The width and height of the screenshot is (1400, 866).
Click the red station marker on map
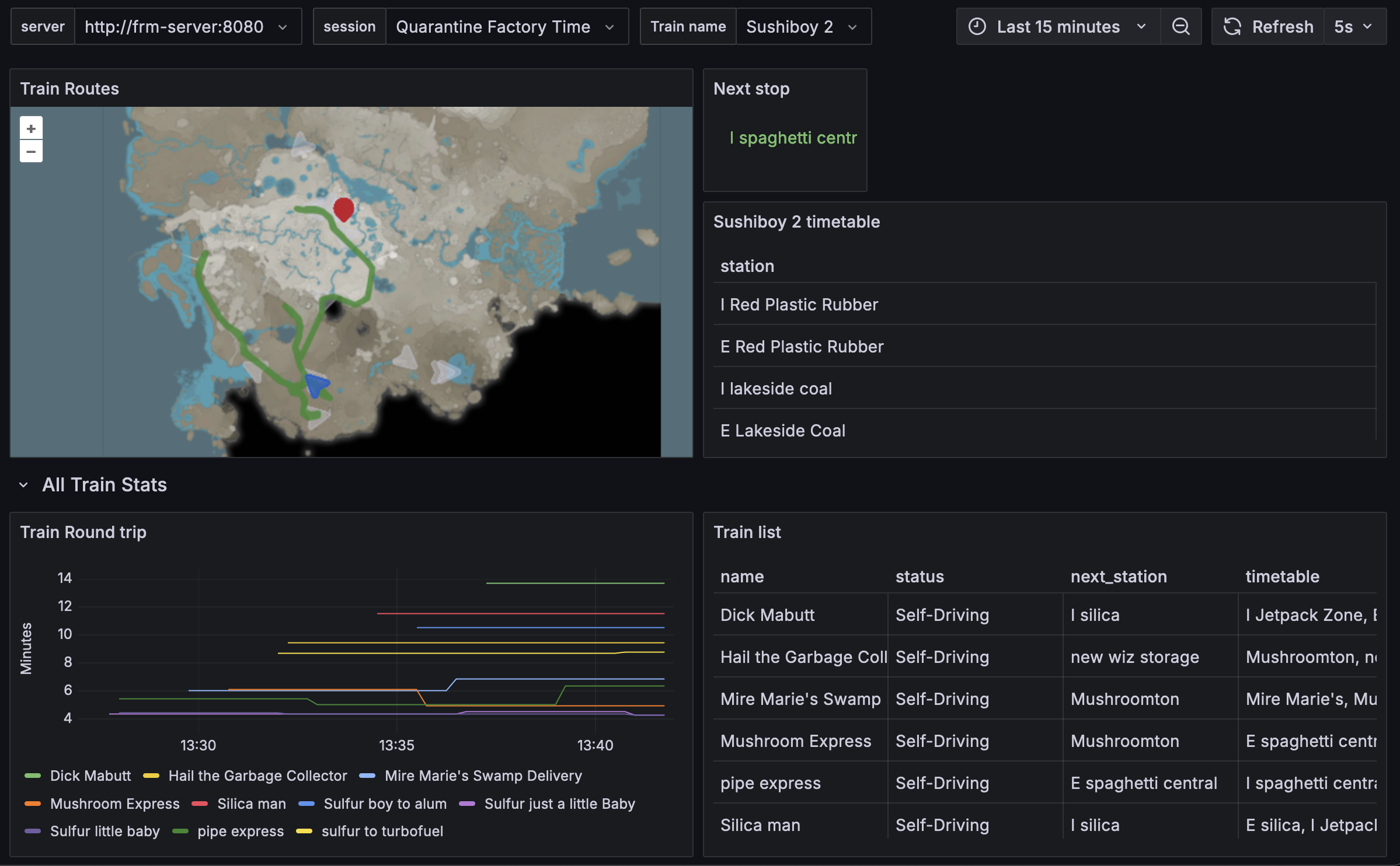tap(343, 208)
